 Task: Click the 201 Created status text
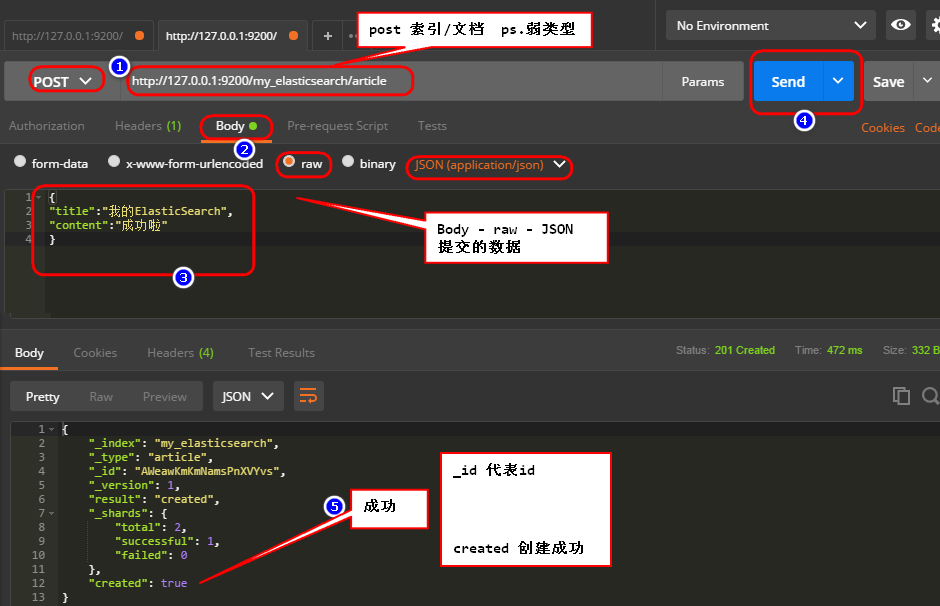tap(745, 350)
